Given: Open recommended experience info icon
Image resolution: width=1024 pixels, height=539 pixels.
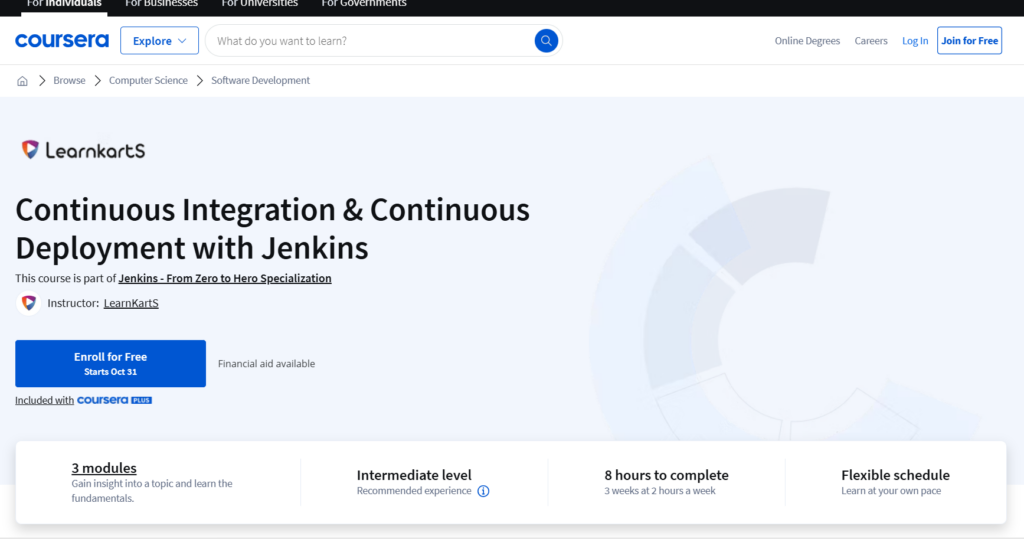Looking at the screenshot, I should point(483,491).
